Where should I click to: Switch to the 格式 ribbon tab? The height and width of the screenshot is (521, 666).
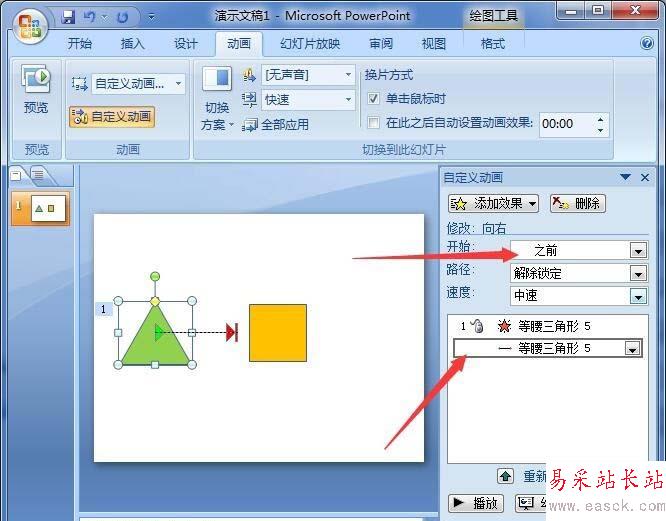(493, 43)
